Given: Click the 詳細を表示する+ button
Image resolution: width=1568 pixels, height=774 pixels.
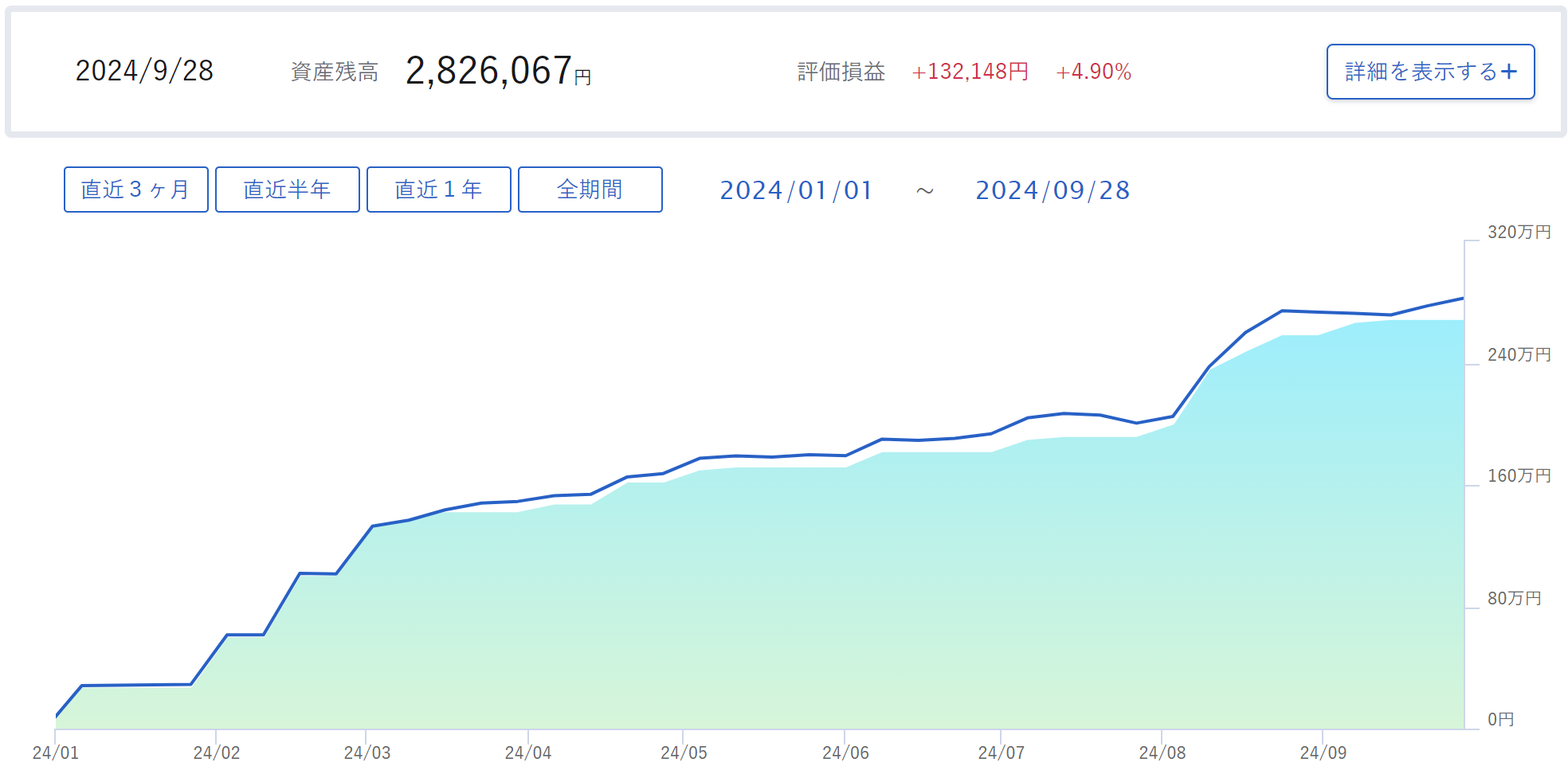Looking at the screenshot, I should pyautogui.click(x=1430, y=72).
